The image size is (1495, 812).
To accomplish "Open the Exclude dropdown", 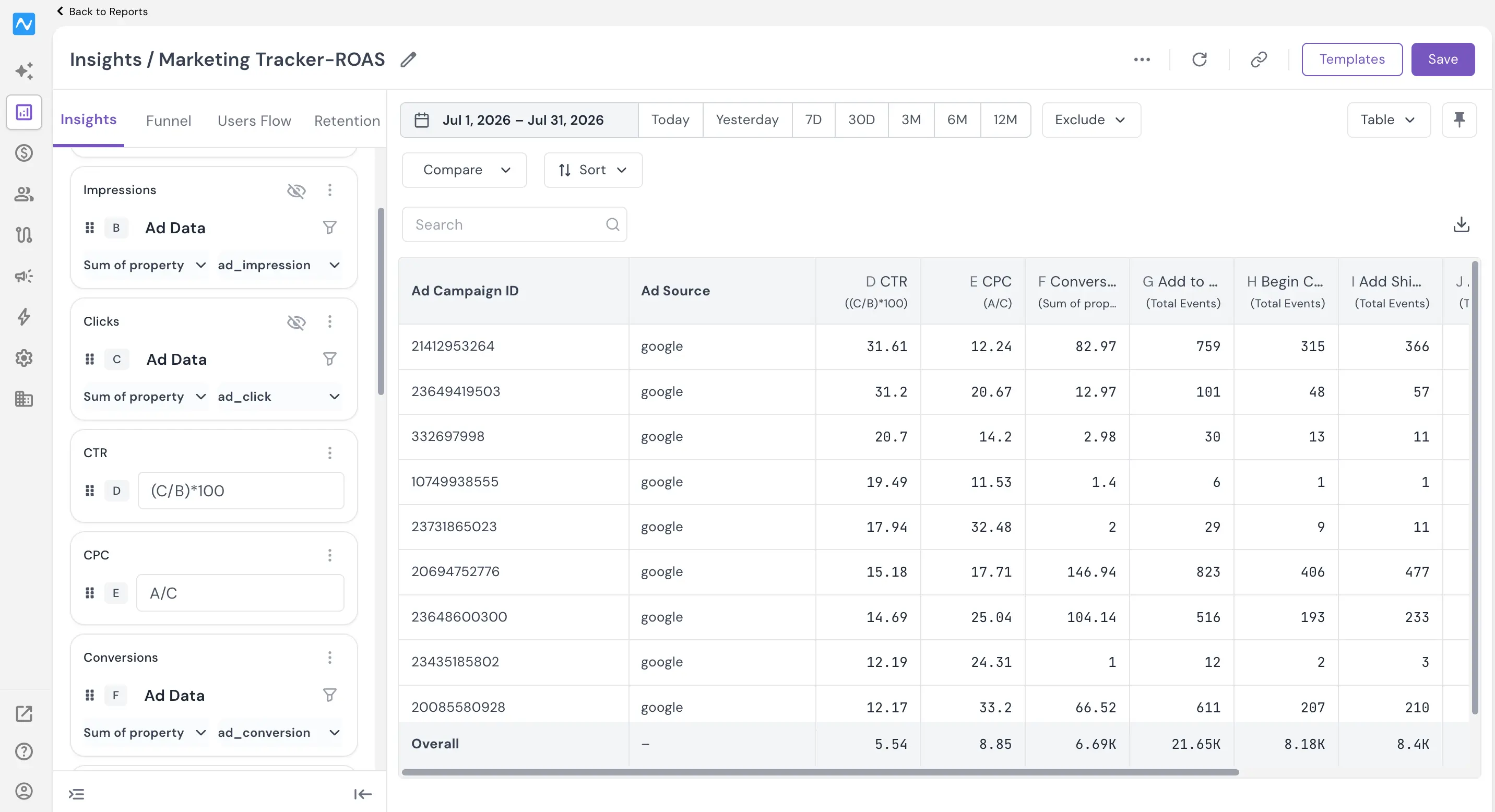I will [x=1091, y=120].
